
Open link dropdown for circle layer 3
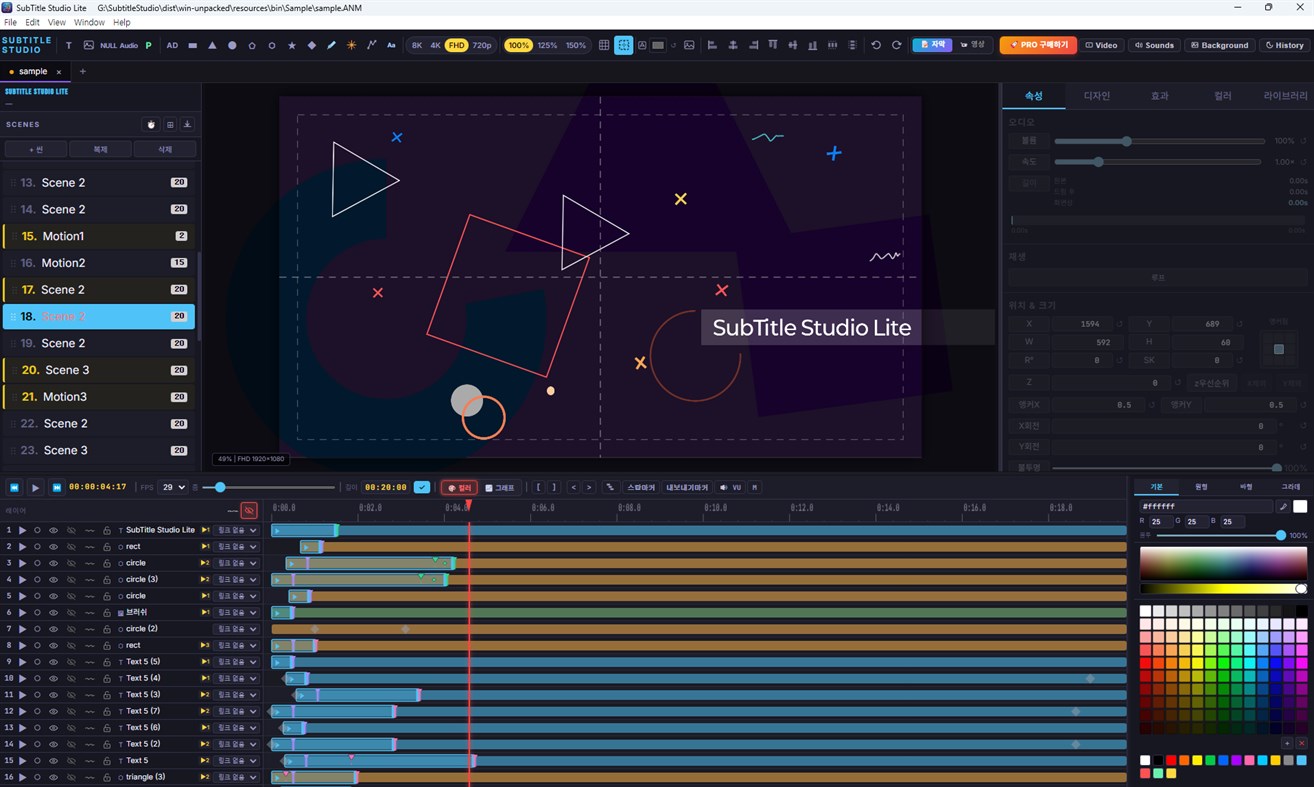coord(238,563)
